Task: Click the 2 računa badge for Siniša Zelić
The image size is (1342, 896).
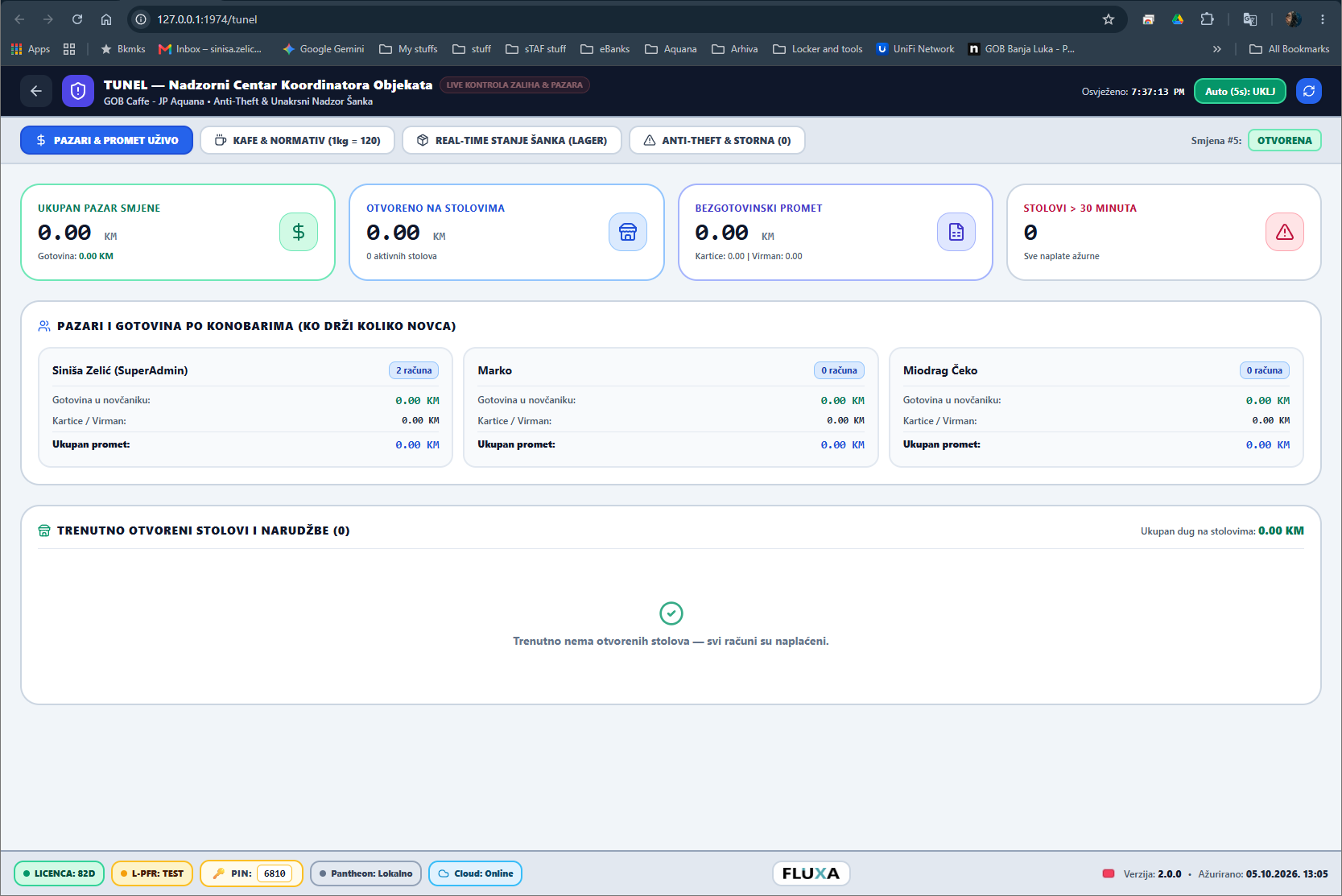Action: [414, 370]
